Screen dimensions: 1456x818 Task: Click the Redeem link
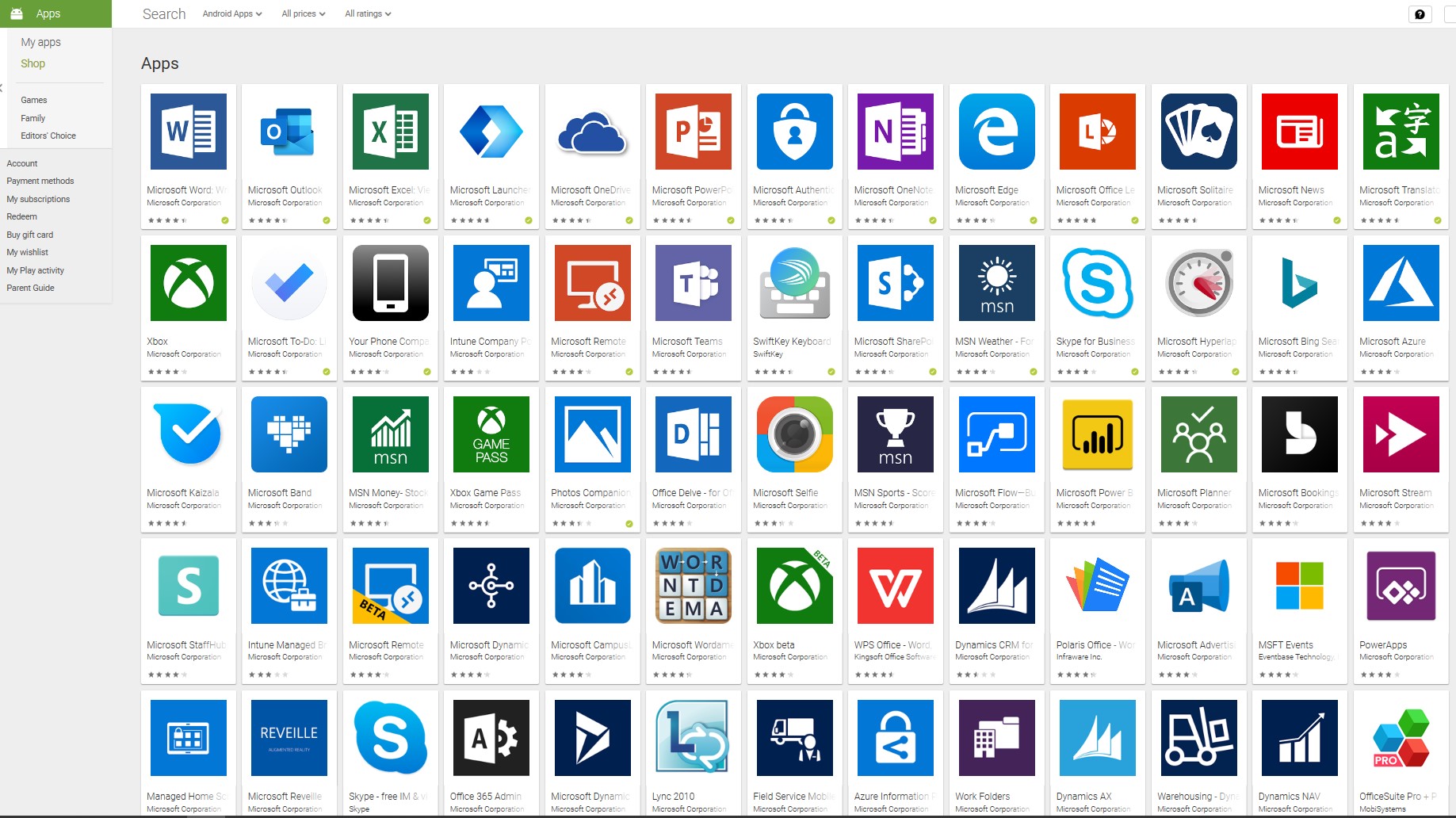[22, 216]
